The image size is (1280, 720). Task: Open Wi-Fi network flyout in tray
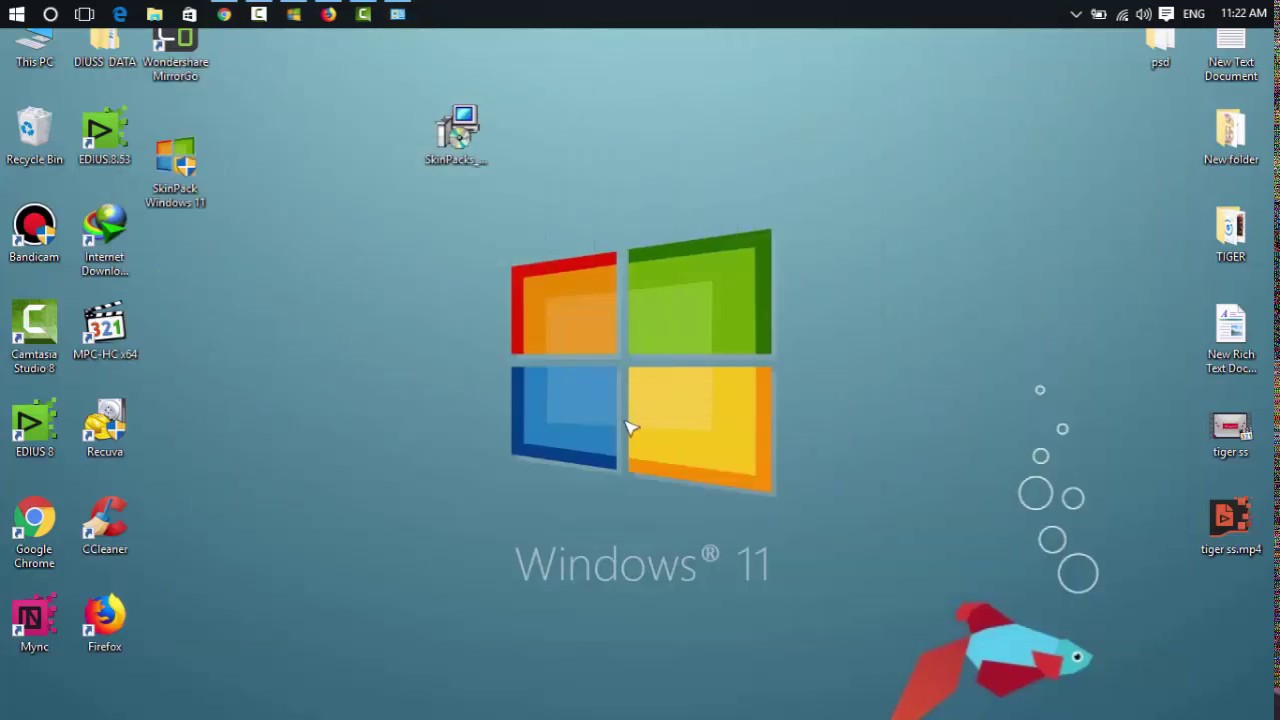(x=1122, y=14)
